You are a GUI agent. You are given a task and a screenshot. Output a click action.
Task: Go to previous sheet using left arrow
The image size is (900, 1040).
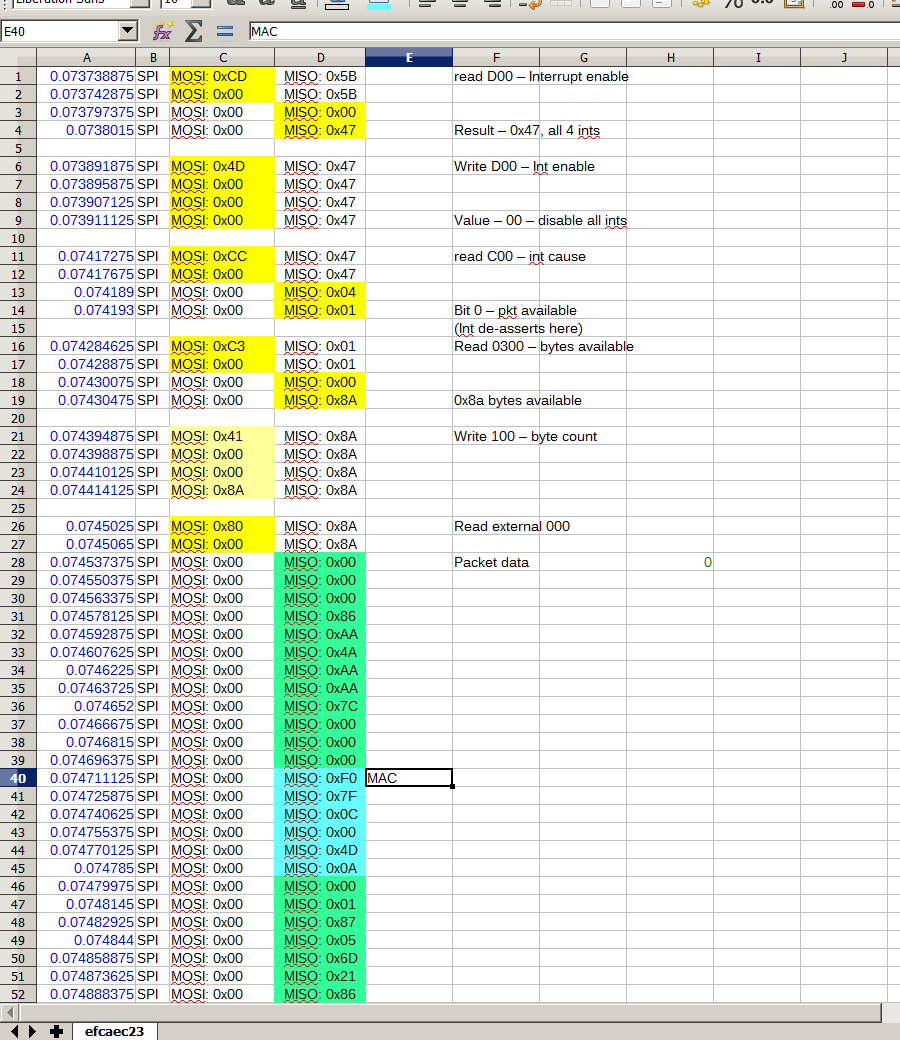click(x=15, y=1031)
